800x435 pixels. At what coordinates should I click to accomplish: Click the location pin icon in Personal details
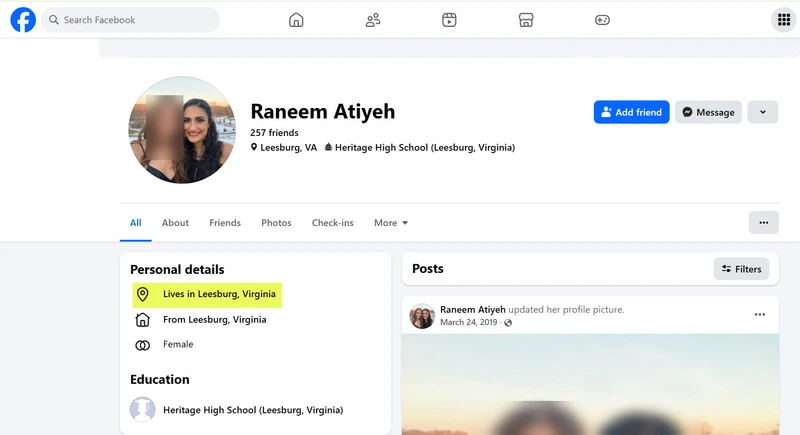[x=143, y=294]
